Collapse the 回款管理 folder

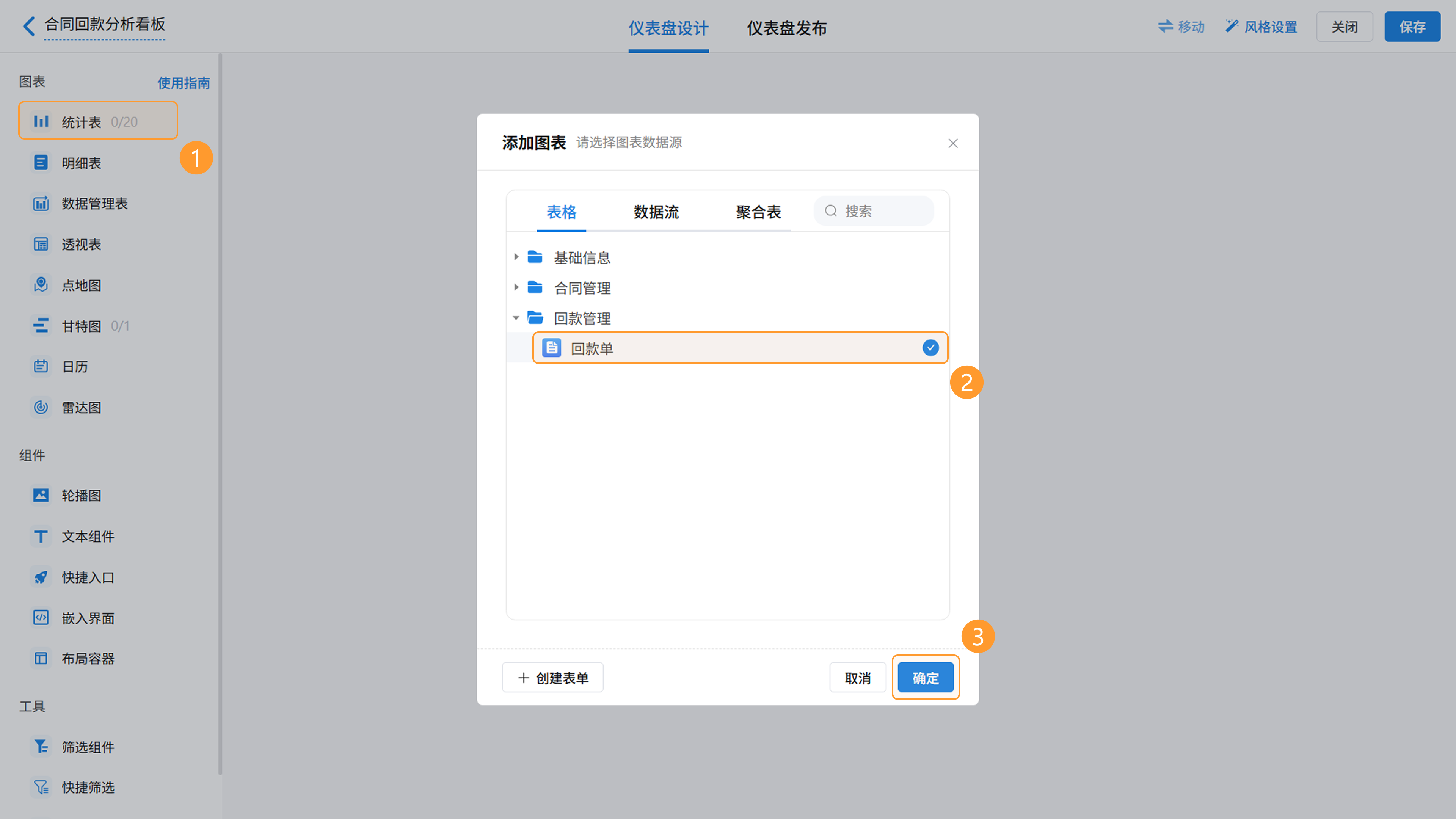[516, 318]
